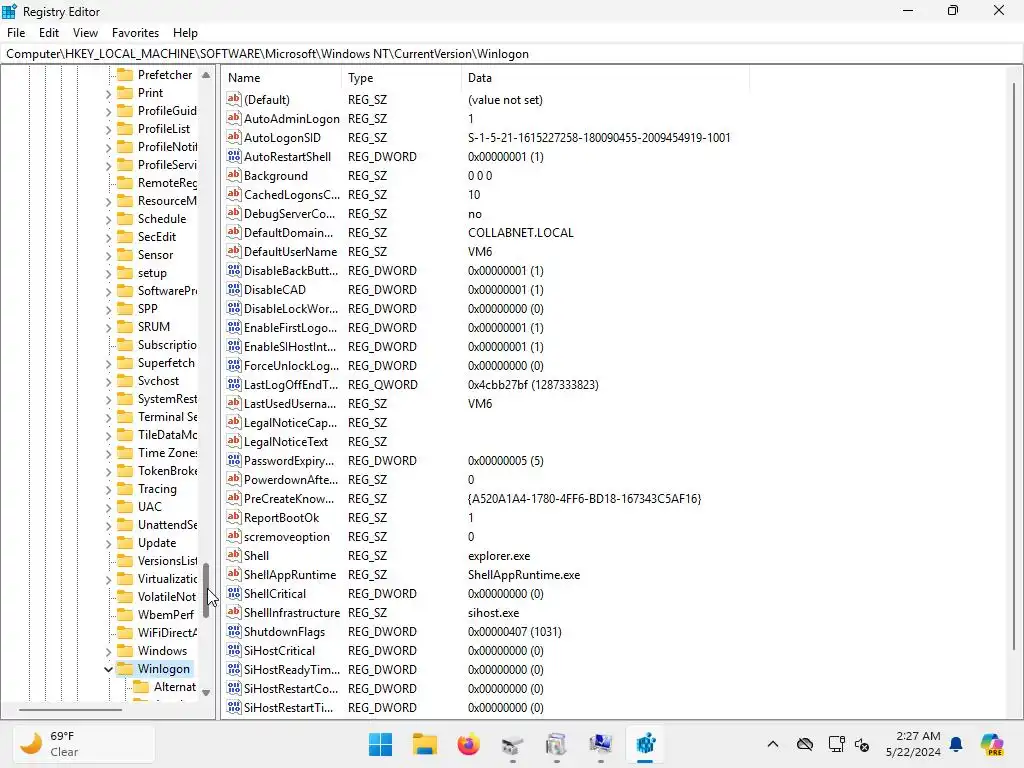Click the Background string value icon

(234, 175)
